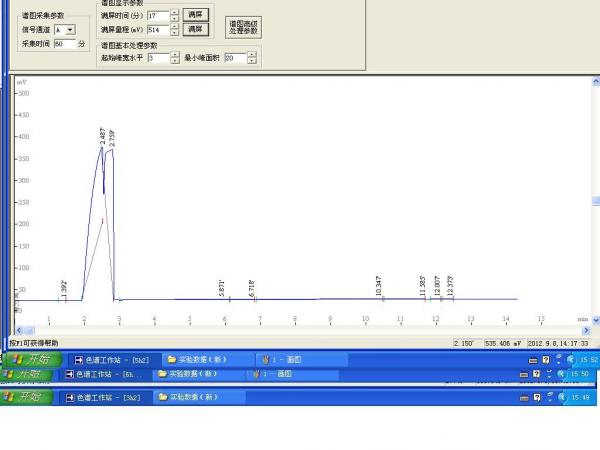
Task: Select the 1.392 peak label
Action: click(x=64, y=287)
